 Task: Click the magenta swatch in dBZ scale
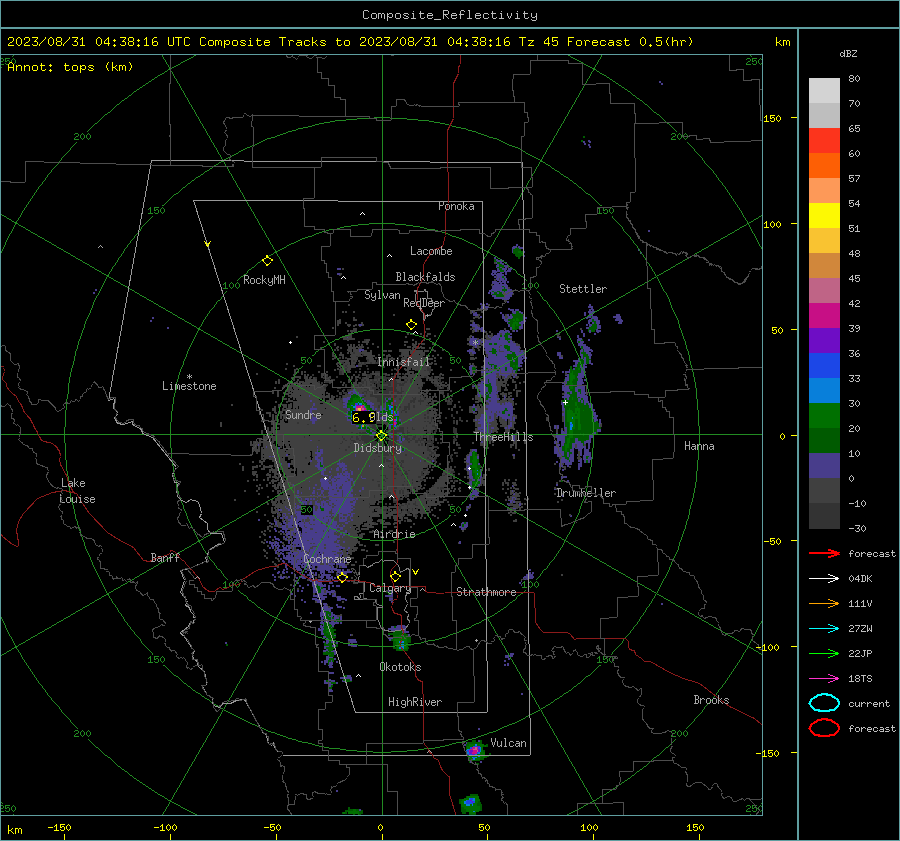[824, 316]
